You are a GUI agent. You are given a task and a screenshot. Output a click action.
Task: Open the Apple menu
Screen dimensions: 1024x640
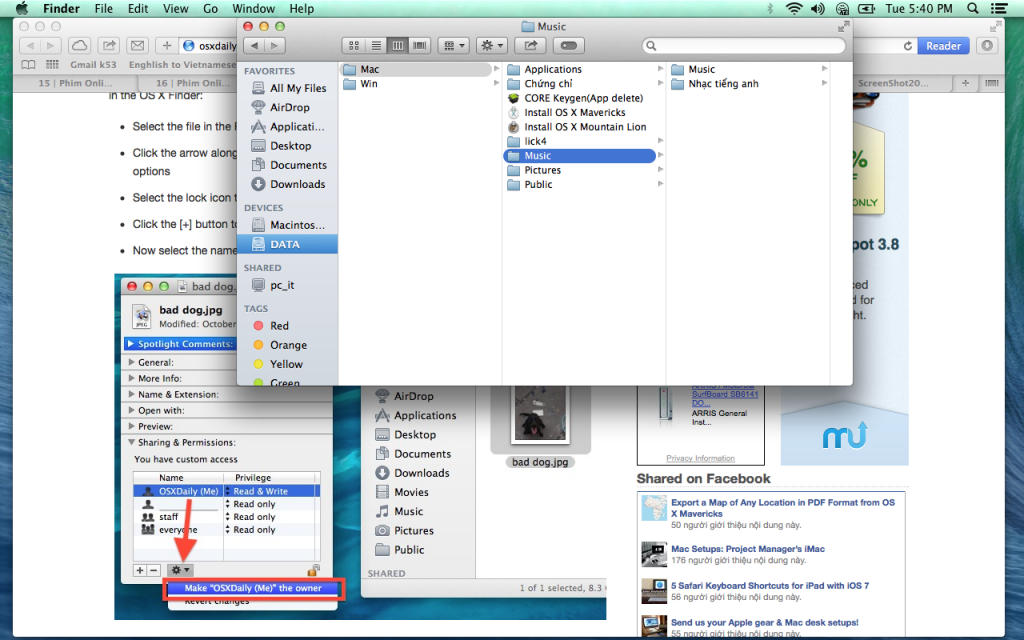pos(22,8)
